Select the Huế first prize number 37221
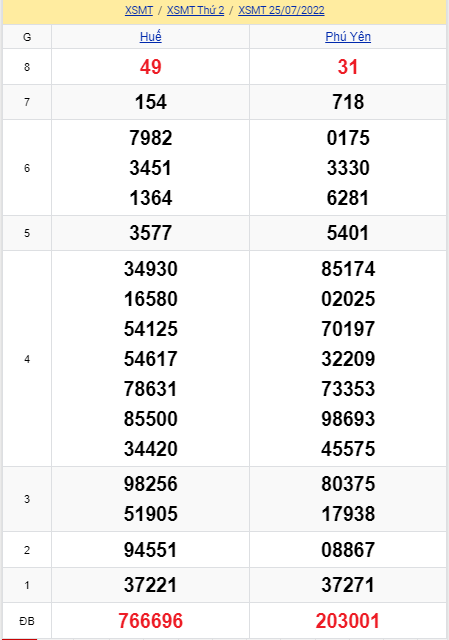 pyautogui.click(x=151, y=585)
